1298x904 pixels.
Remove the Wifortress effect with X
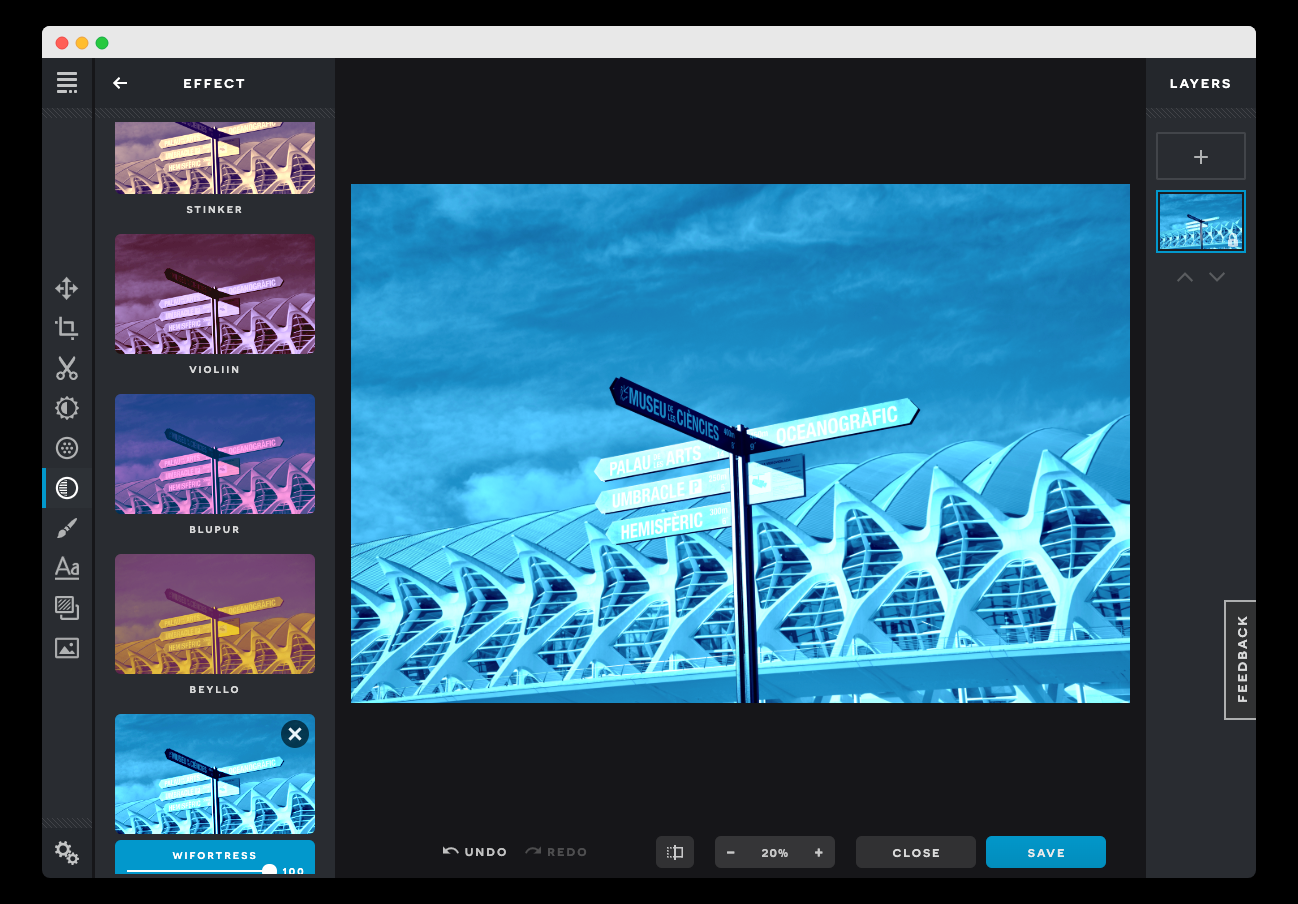coord(294,734)
